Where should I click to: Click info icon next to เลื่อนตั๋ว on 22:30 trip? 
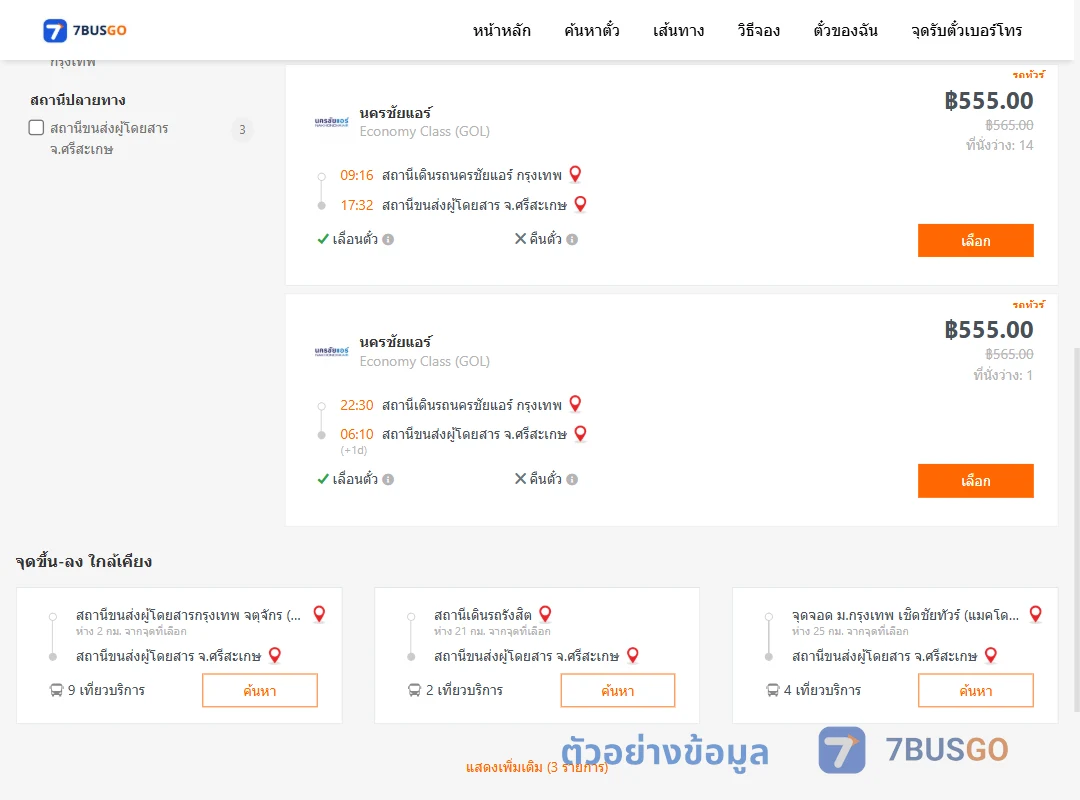tap(388, 479)
